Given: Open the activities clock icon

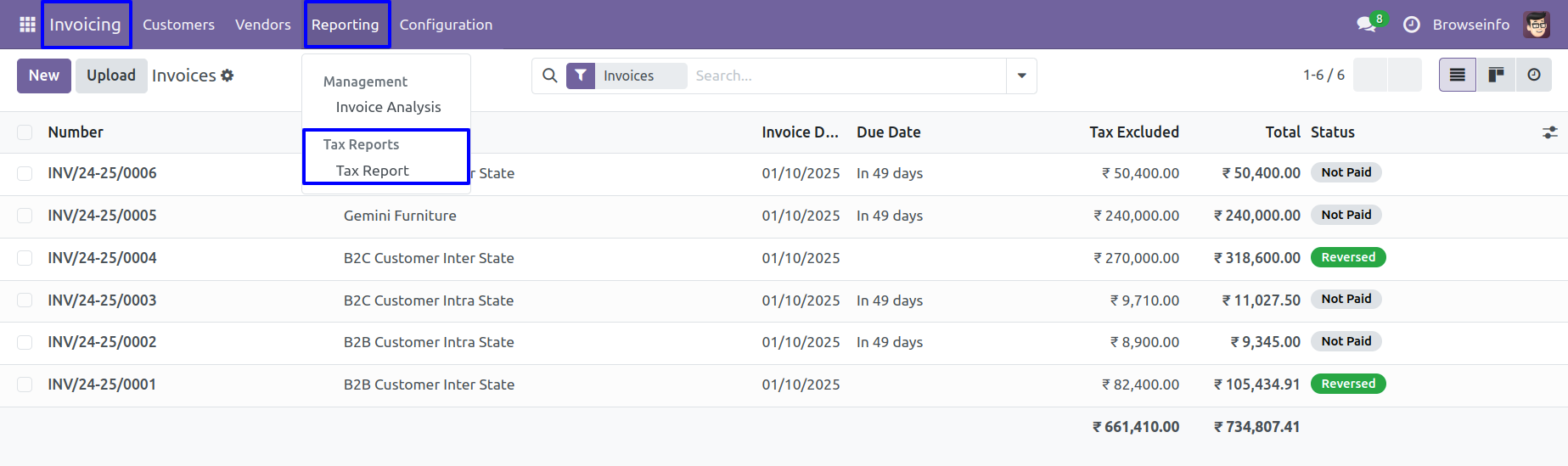Looking at the screenshot, I should pos(1411,25).
